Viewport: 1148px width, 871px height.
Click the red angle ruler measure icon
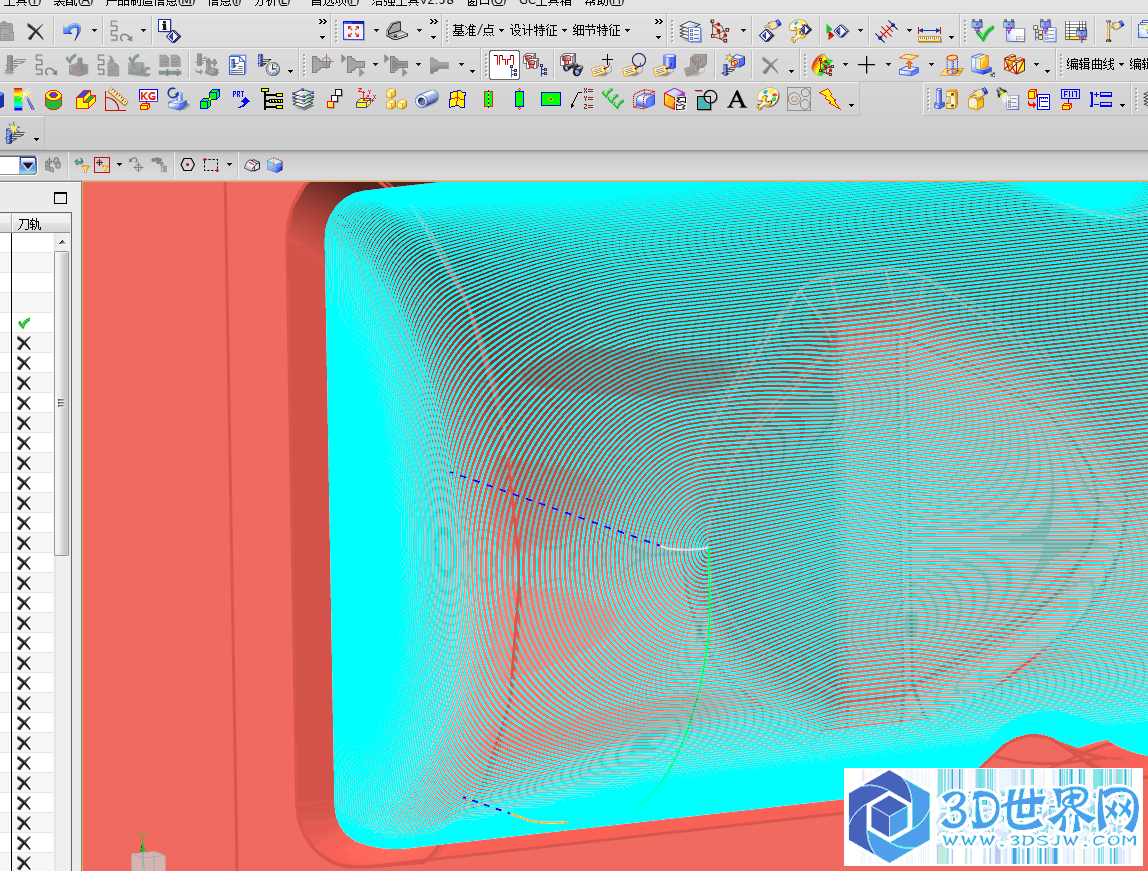point(116,99)
